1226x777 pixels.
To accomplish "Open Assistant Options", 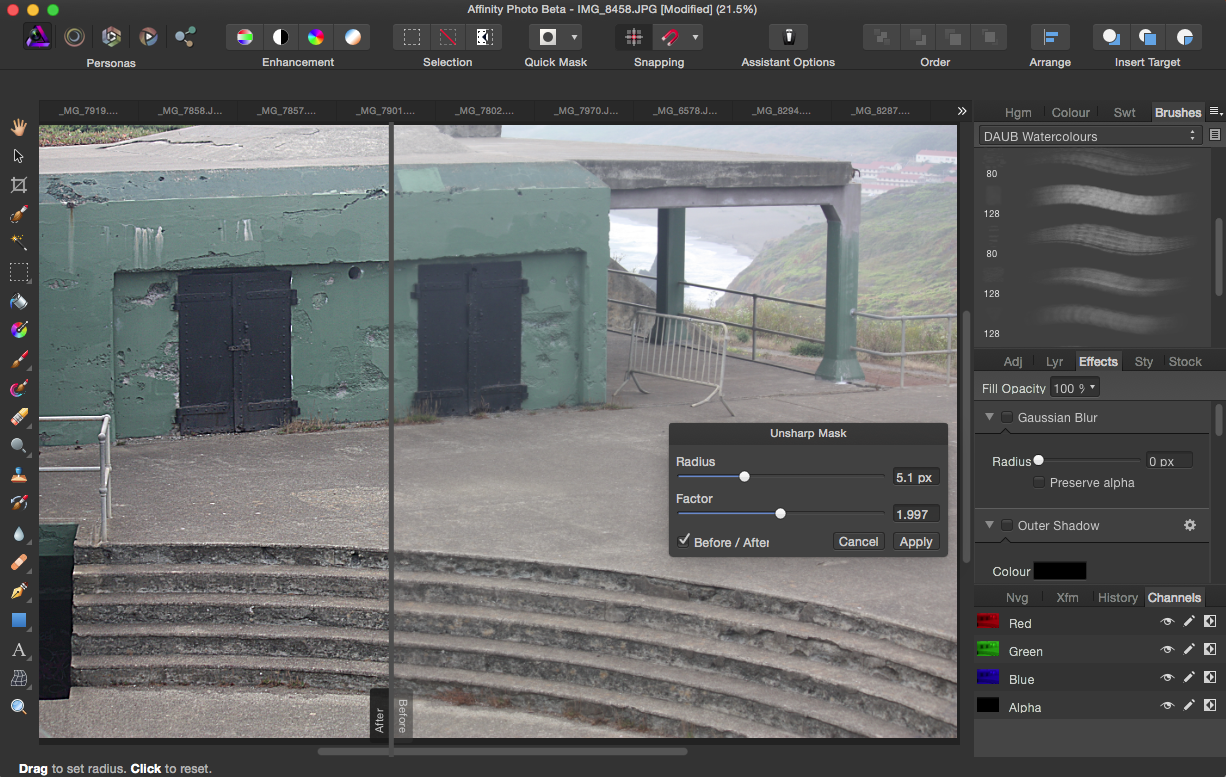I will coord(788,37).
